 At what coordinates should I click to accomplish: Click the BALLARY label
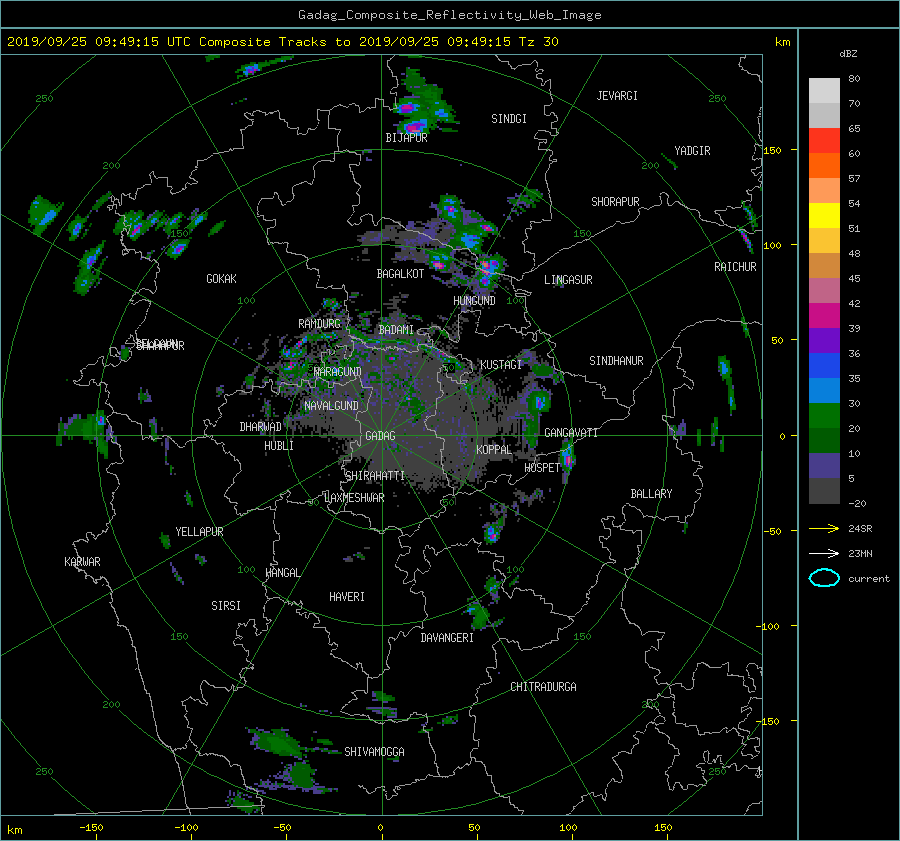point(651,494)
